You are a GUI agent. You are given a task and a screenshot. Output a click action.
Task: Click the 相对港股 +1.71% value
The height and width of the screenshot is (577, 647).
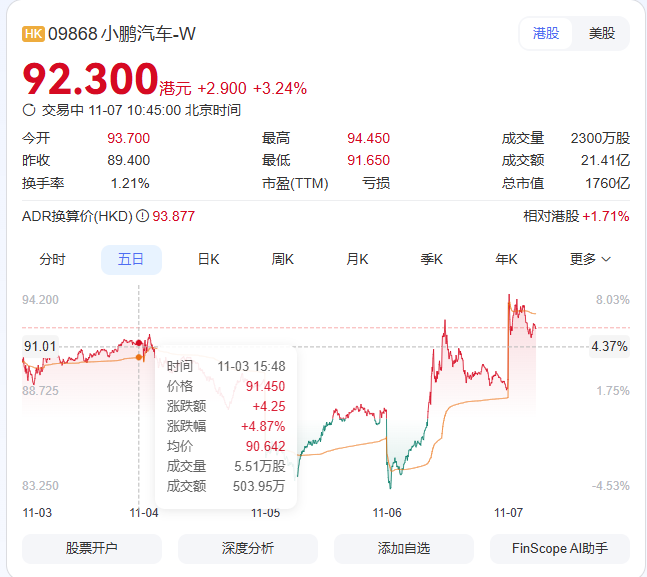coord(606,216)
